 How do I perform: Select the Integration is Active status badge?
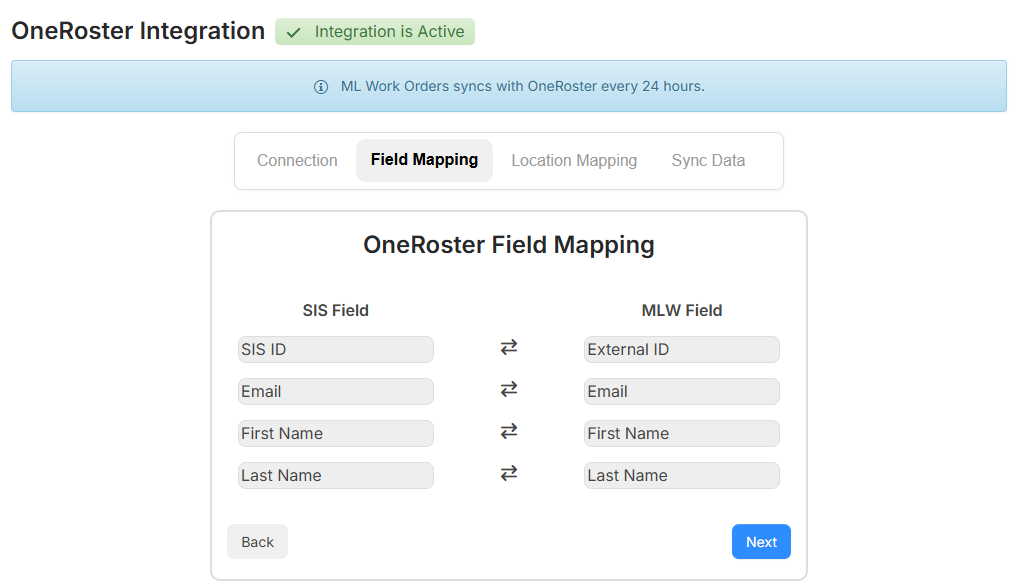(375, 31)
